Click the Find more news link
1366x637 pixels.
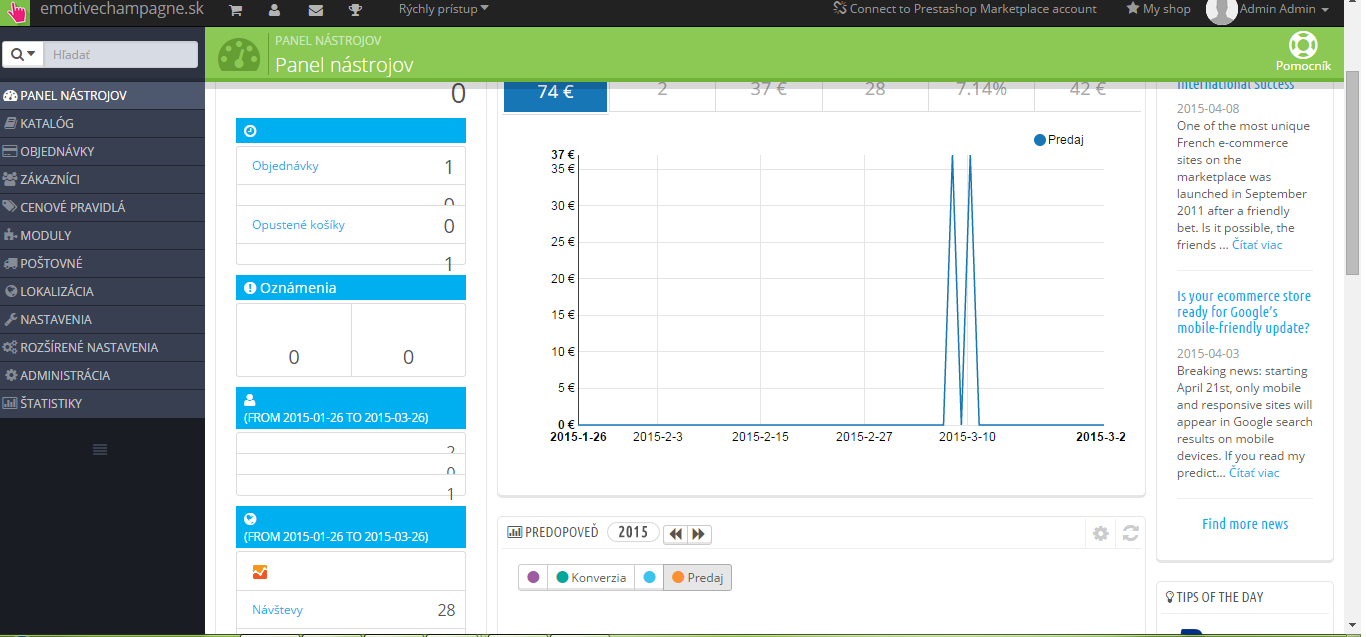pos(1245,524)
